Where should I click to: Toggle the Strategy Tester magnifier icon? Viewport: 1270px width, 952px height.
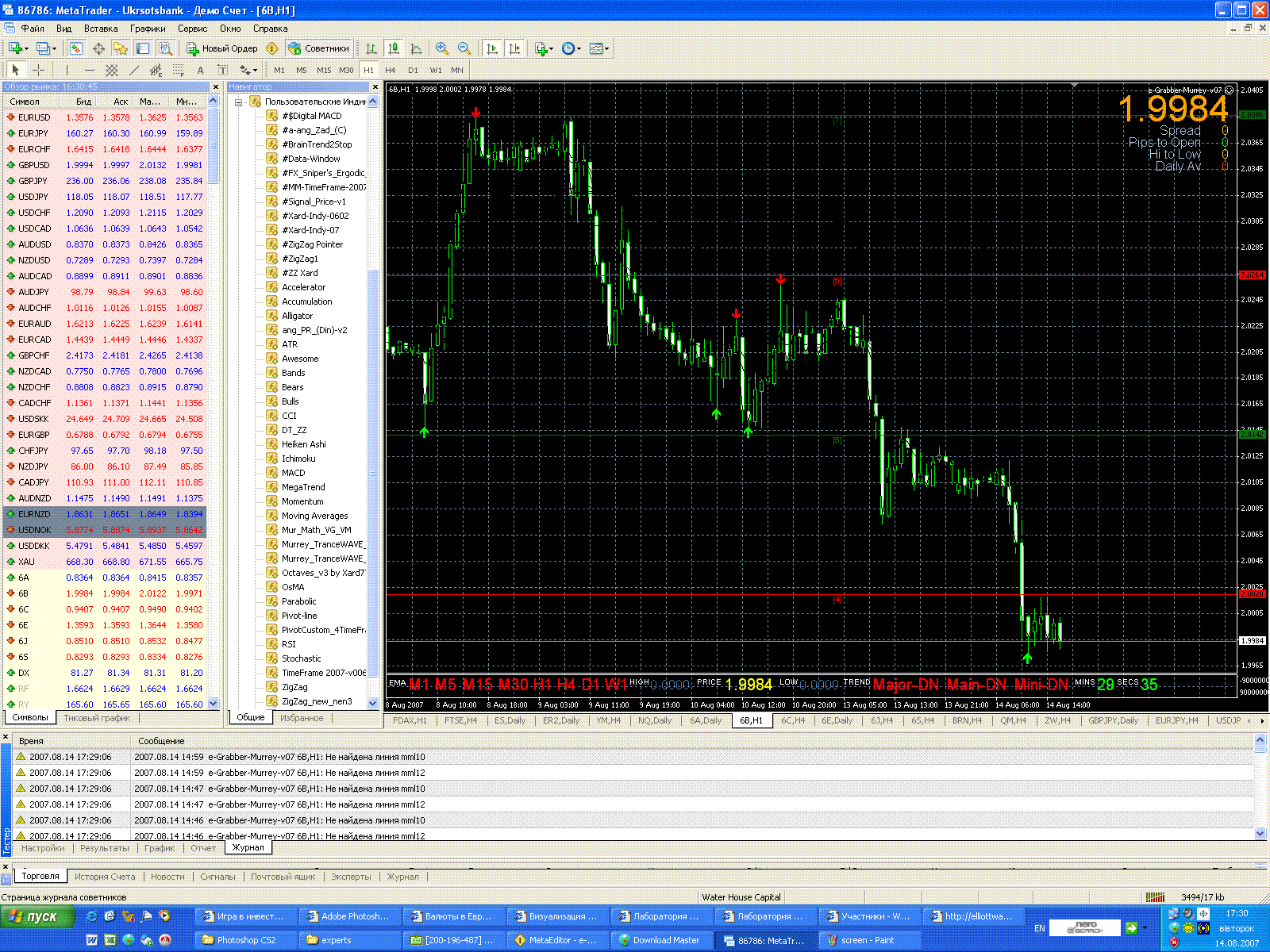pos(165,48)
